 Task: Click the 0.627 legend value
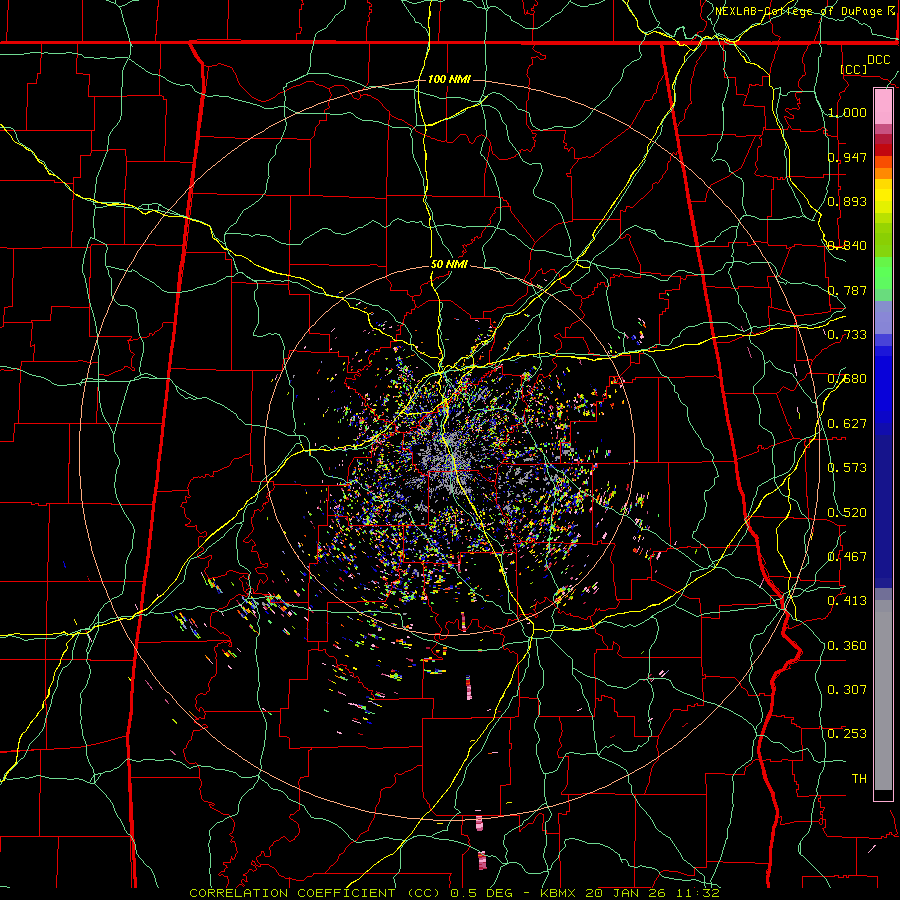[x=847, y=424]
